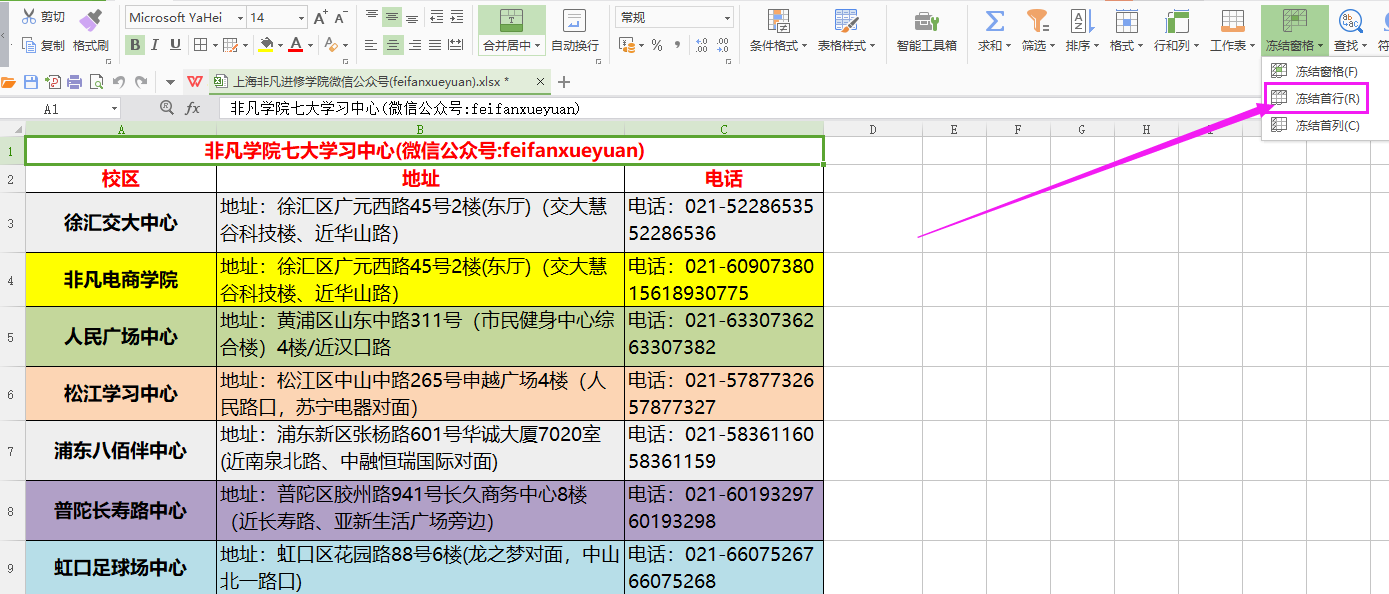1389x594 pixels.
Task: Add a new document tab with plus
Action: [564, 82]
